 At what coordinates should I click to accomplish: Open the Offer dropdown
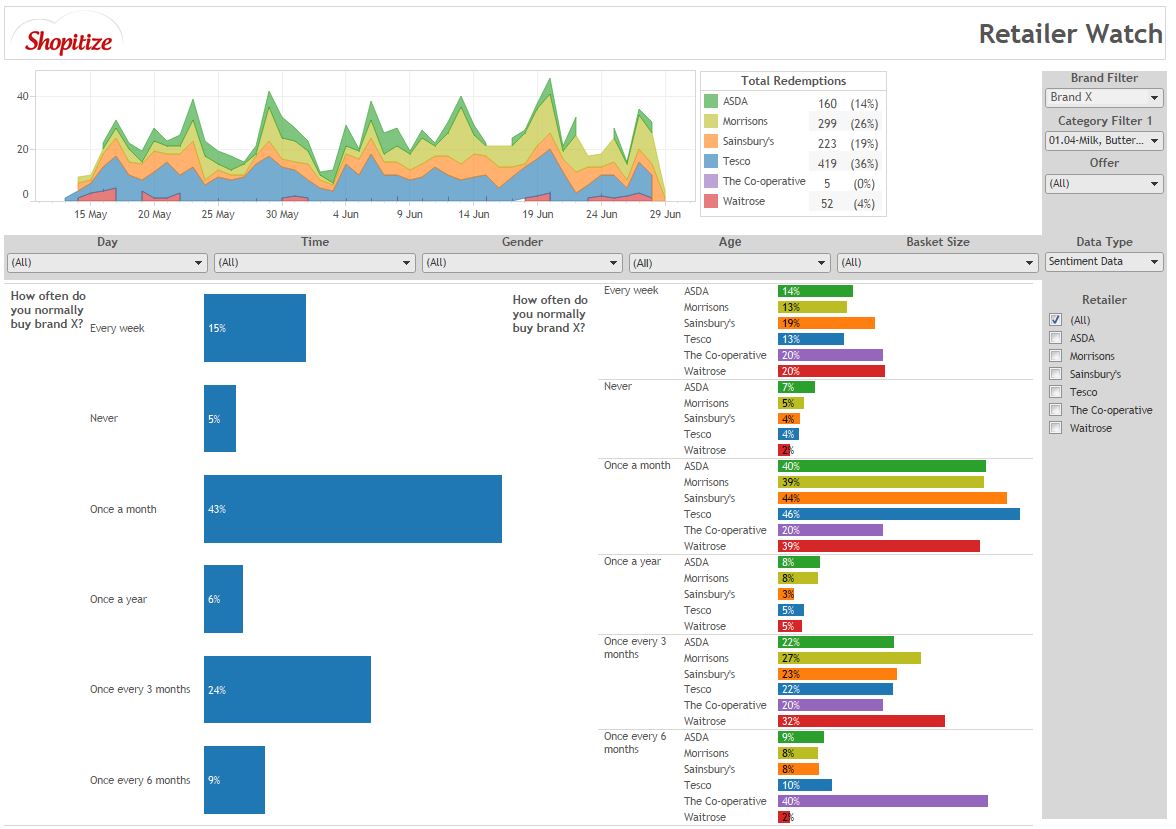(1103, 183)
